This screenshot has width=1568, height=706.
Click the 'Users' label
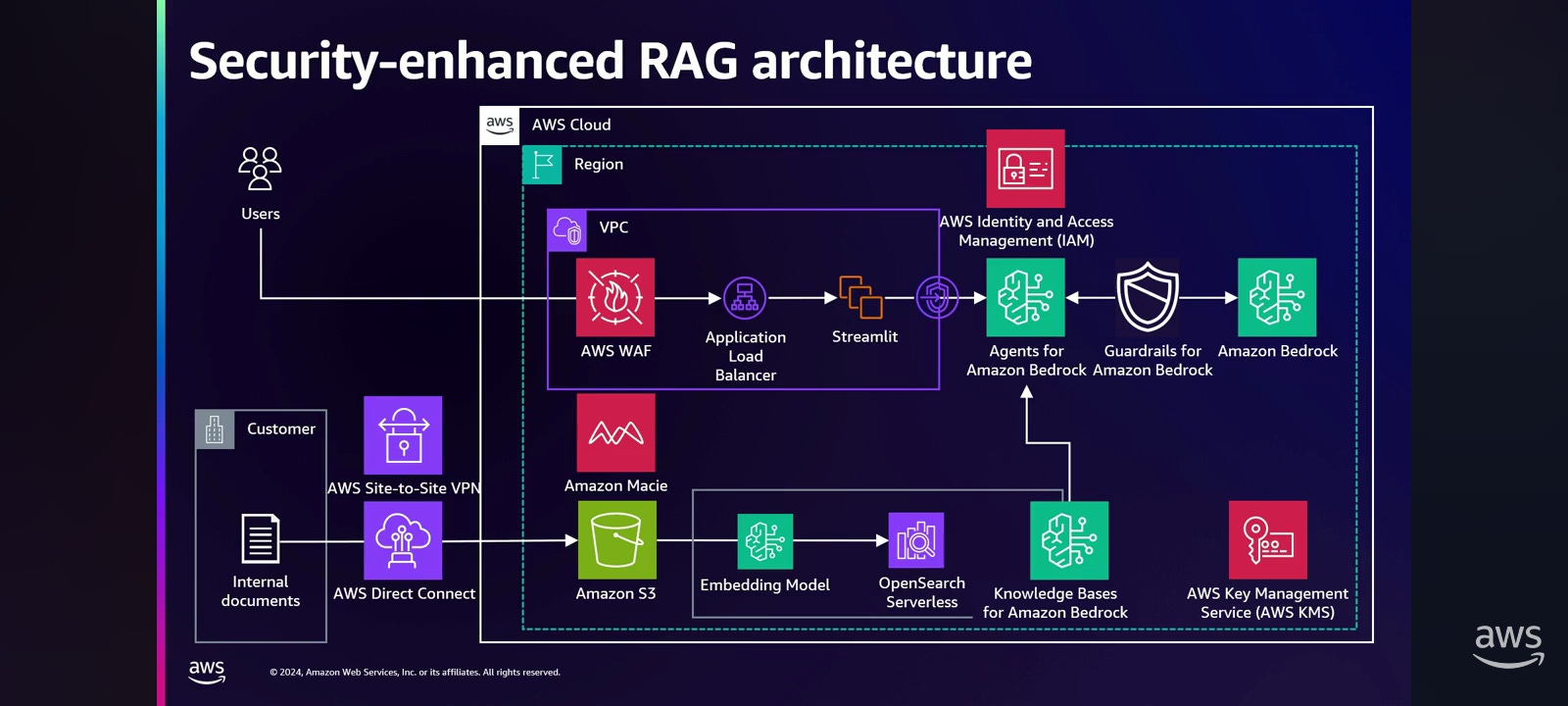click(261, 214)
